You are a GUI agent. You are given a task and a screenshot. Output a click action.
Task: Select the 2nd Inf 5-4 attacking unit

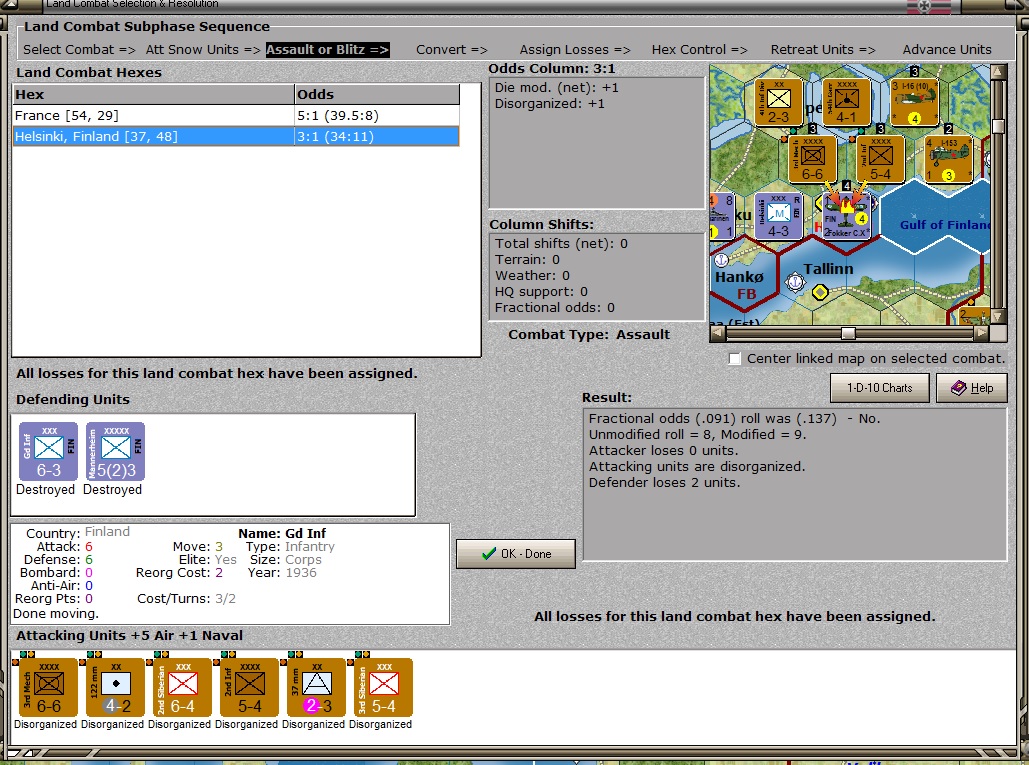pyautogui.click(x=249, y=688)
